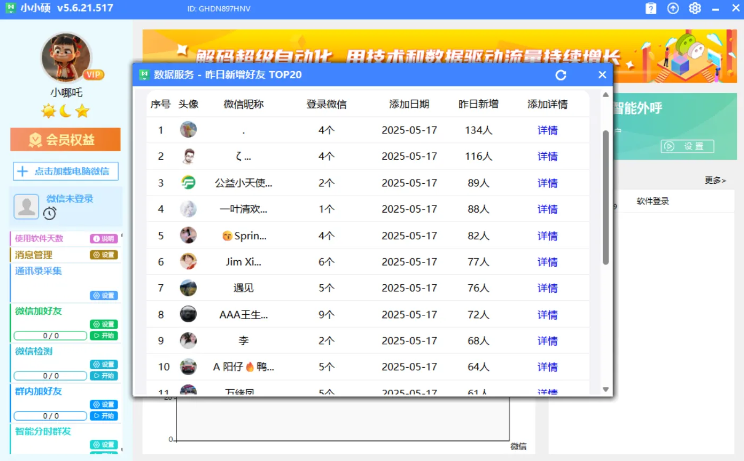
Task: Click the 群内加好友 0/0 progress bar
Action: click(x=50, y=416)
